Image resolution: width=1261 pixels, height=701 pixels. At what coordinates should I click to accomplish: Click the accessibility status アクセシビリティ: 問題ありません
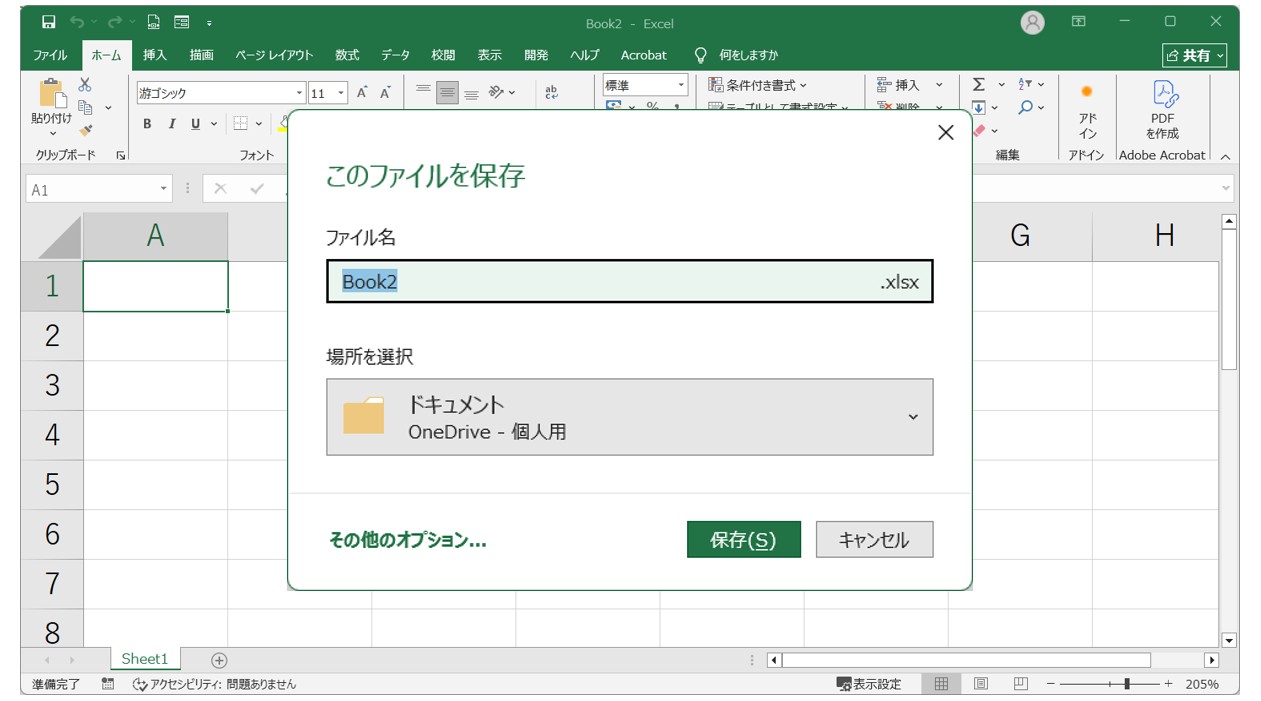[213, 684]
